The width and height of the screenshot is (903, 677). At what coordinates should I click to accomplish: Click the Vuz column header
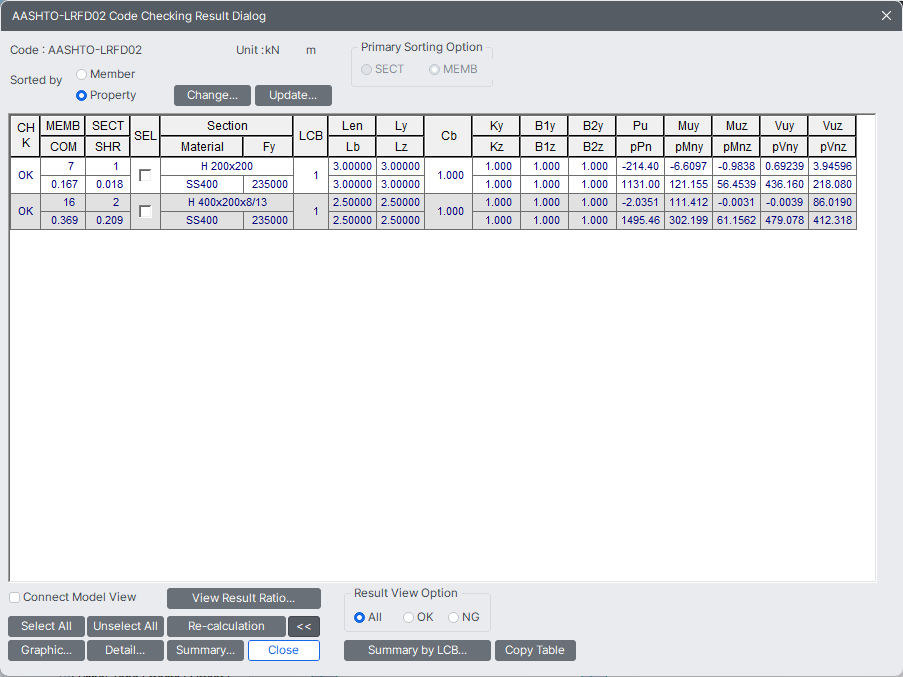coord(832,126)
